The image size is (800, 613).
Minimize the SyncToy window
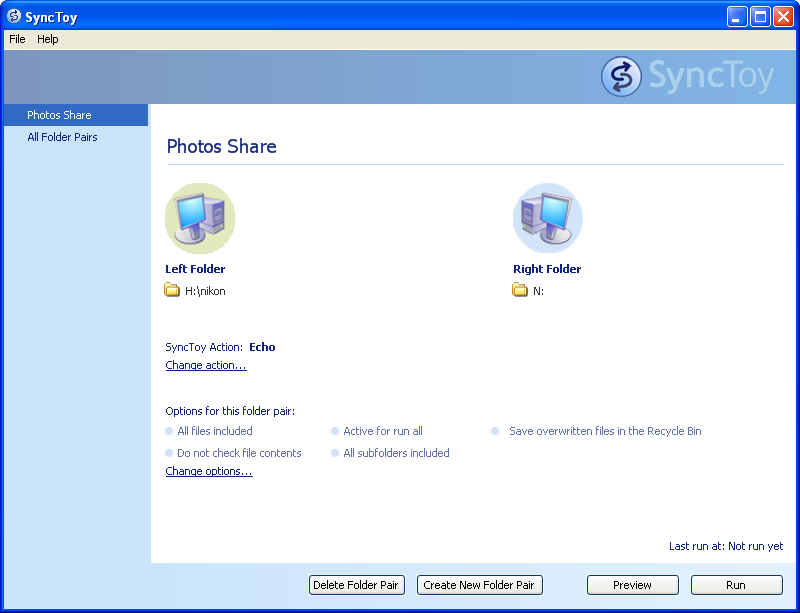737,17
